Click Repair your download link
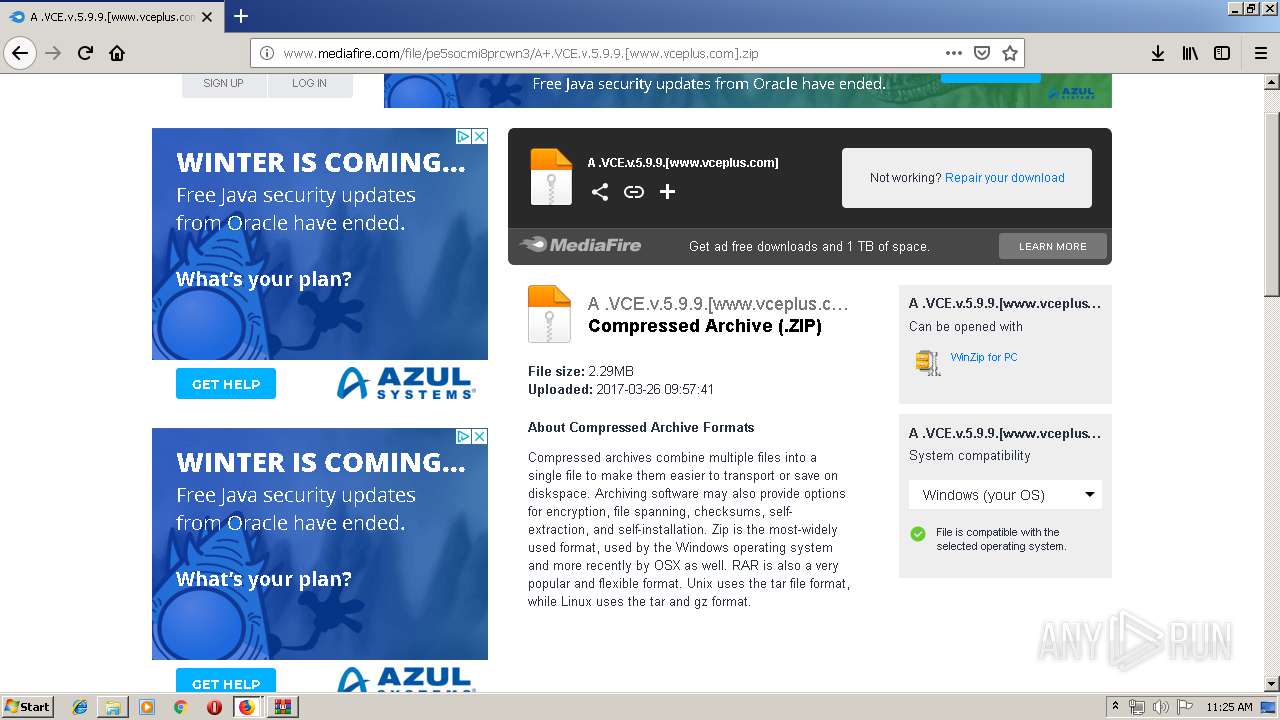Screen dimensions: 1280x720 pyautogui.click(x=1005, y=178)
